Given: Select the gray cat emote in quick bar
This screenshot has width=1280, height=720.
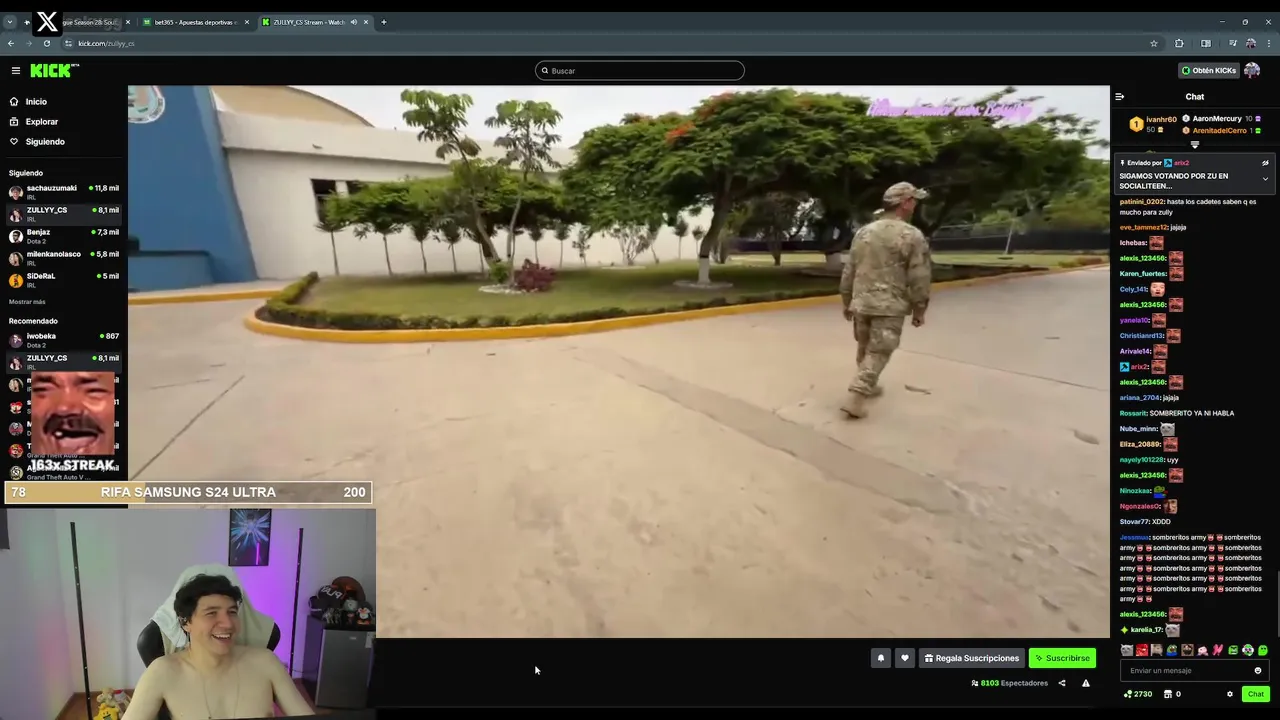Looking at the screenshot, I should point(1127,650).
